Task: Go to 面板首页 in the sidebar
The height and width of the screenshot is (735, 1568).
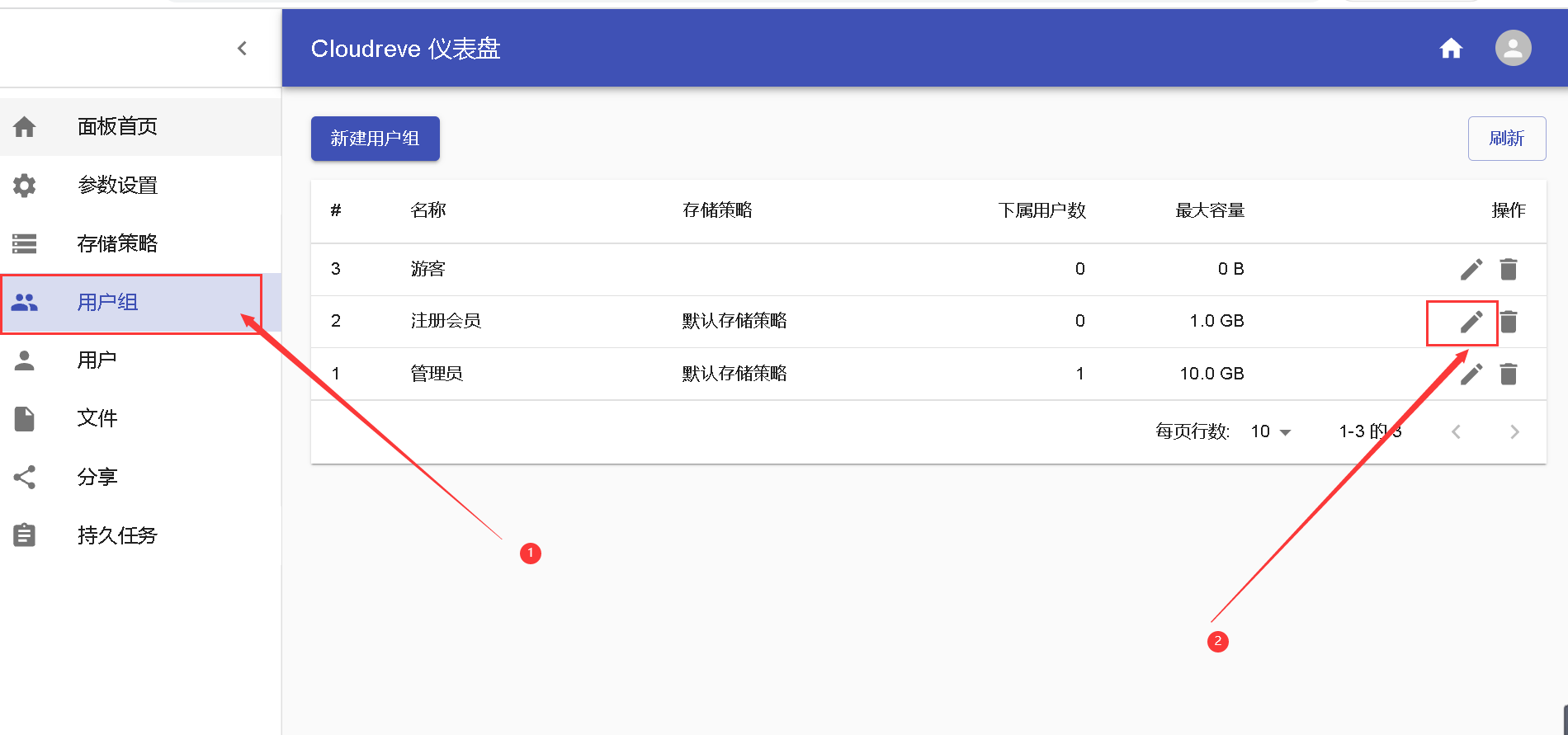Action: (x=140, y=126)
